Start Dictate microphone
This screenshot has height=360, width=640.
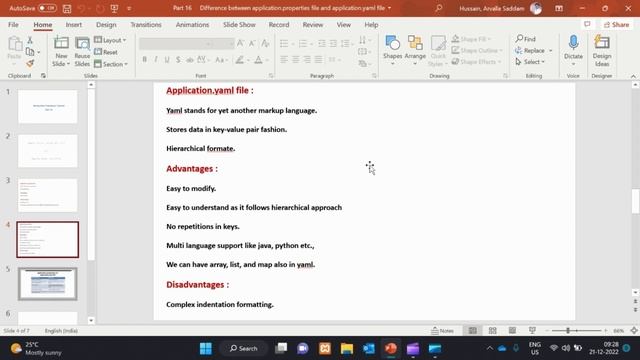tap(573, 50)
